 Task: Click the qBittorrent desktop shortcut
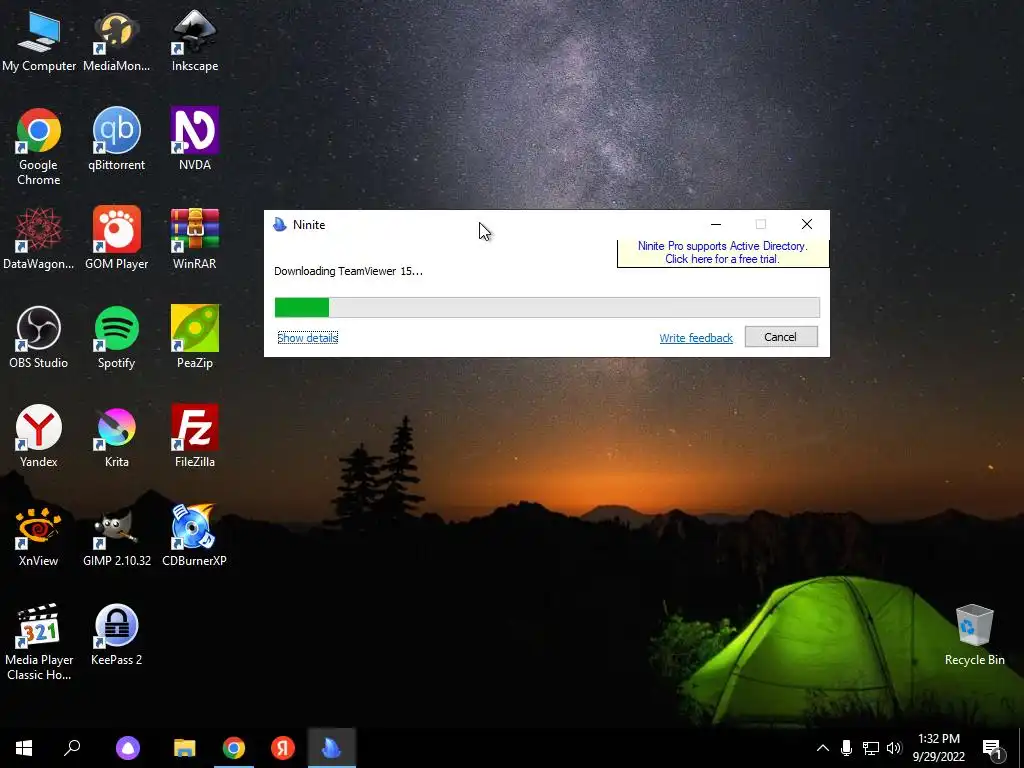tap(116, 139)
